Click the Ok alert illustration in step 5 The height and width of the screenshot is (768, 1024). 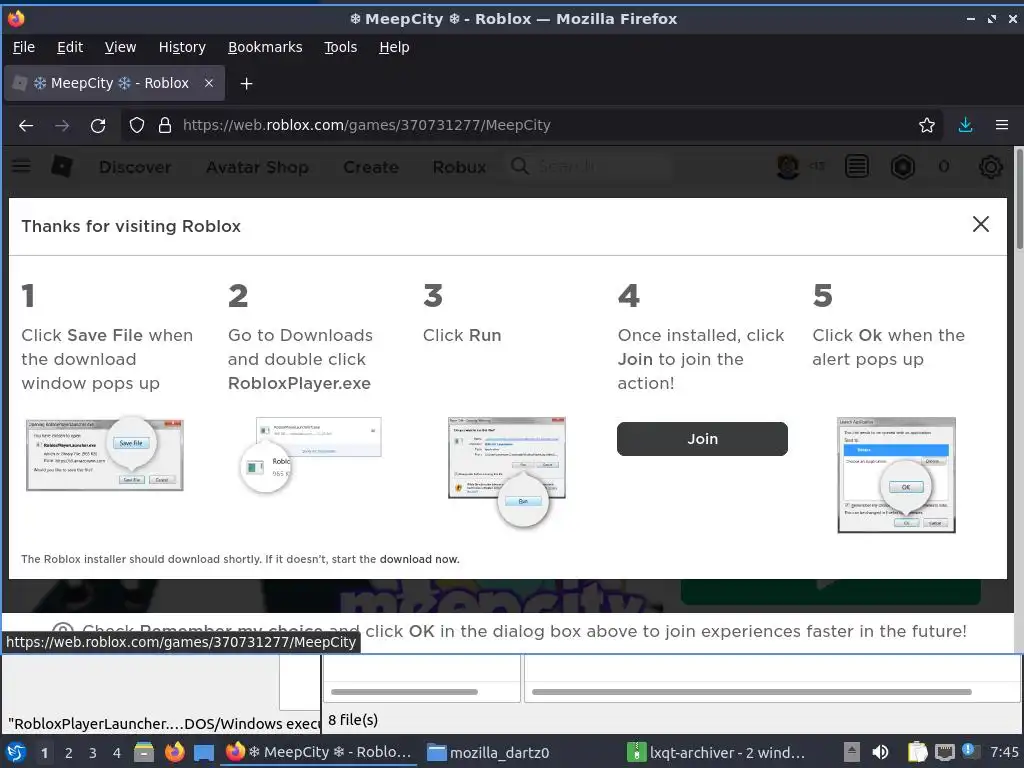tap(896, 475)
